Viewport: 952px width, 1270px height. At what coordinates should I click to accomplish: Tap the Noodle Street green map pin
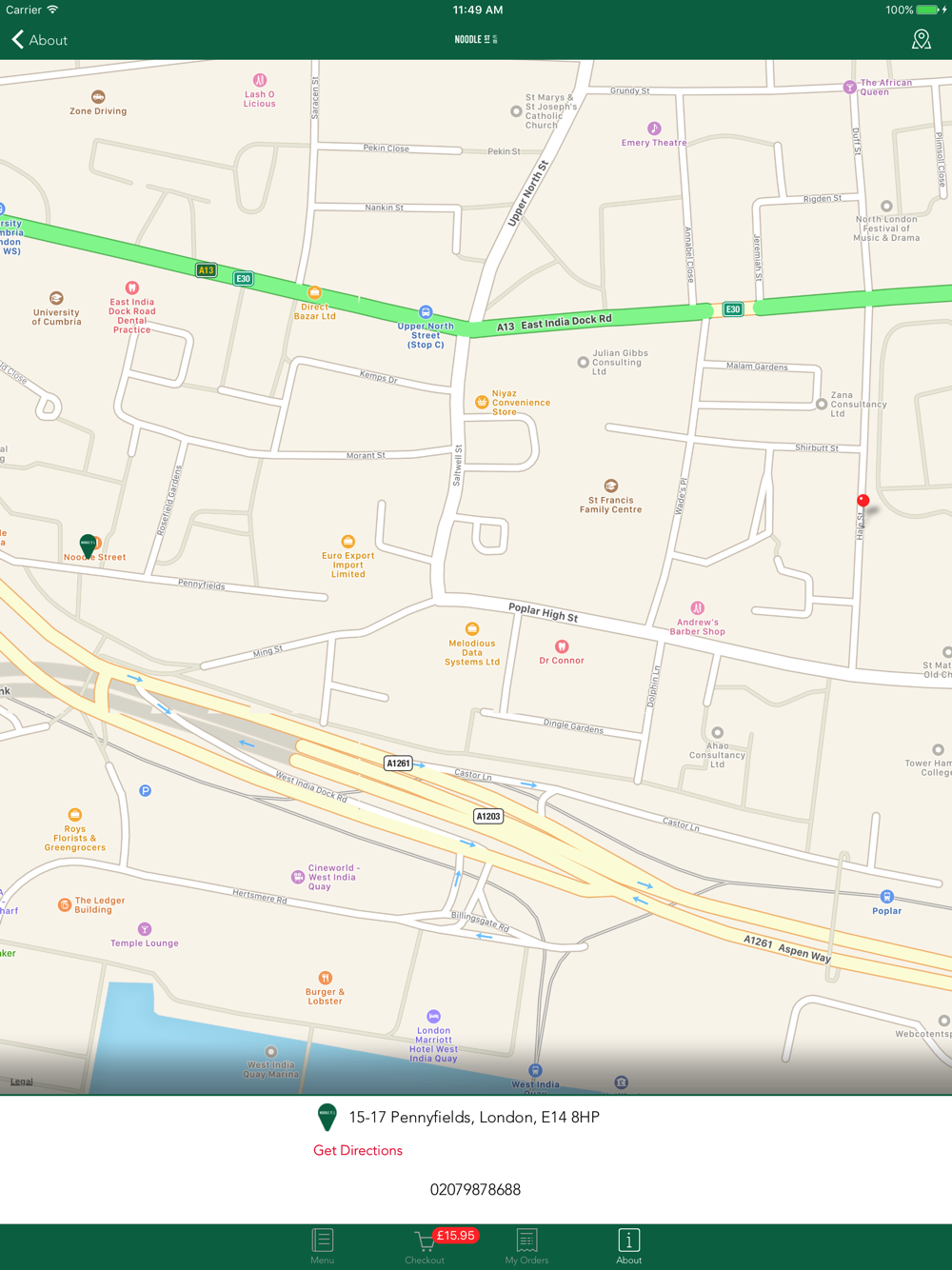pyautogui.click(x=88, y=546)
